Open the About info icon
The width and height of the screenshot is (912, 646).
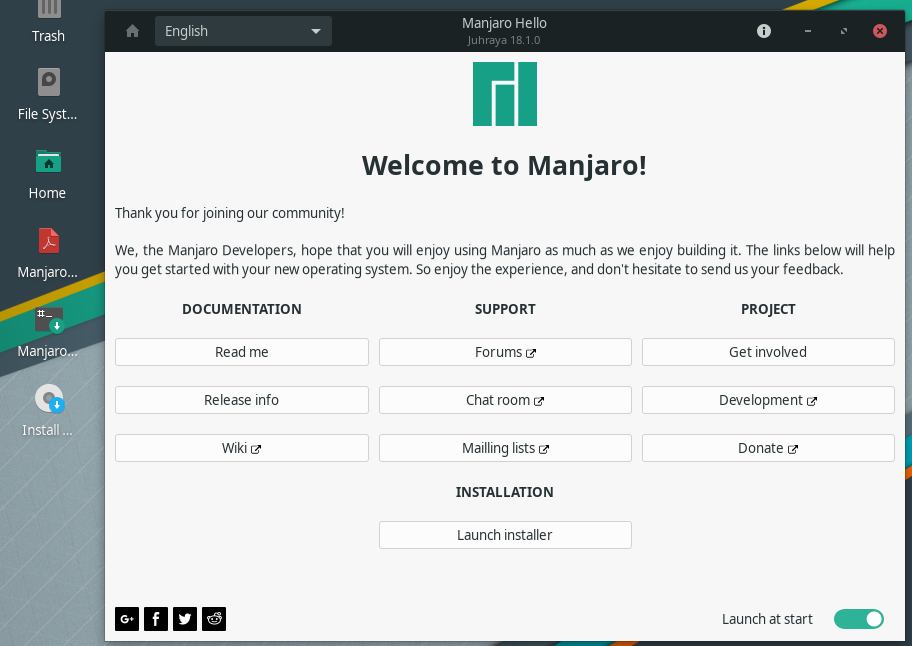(764, 31)
